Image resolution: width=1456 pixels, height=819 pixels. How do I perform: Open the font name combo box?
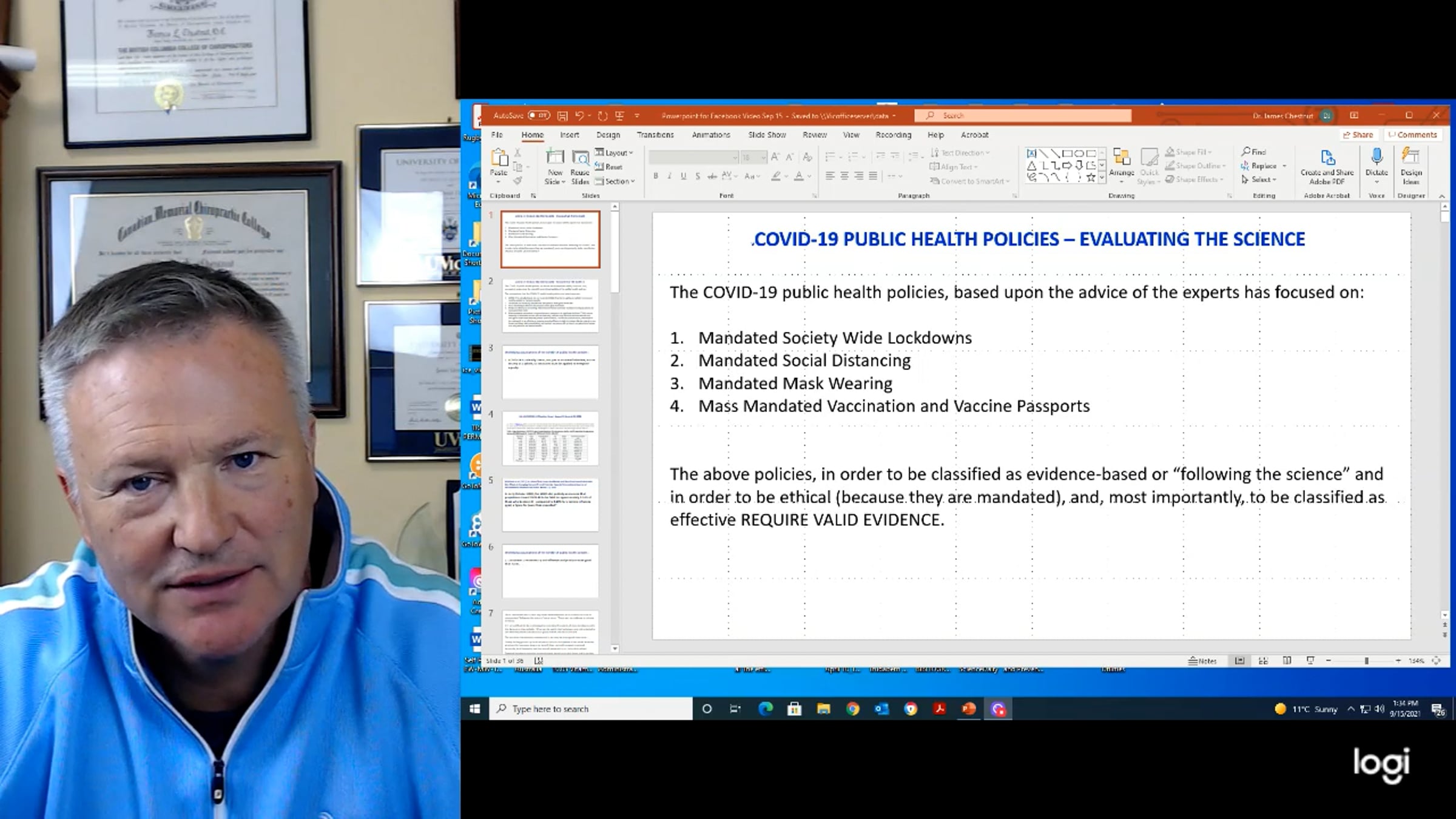(693, 157)
